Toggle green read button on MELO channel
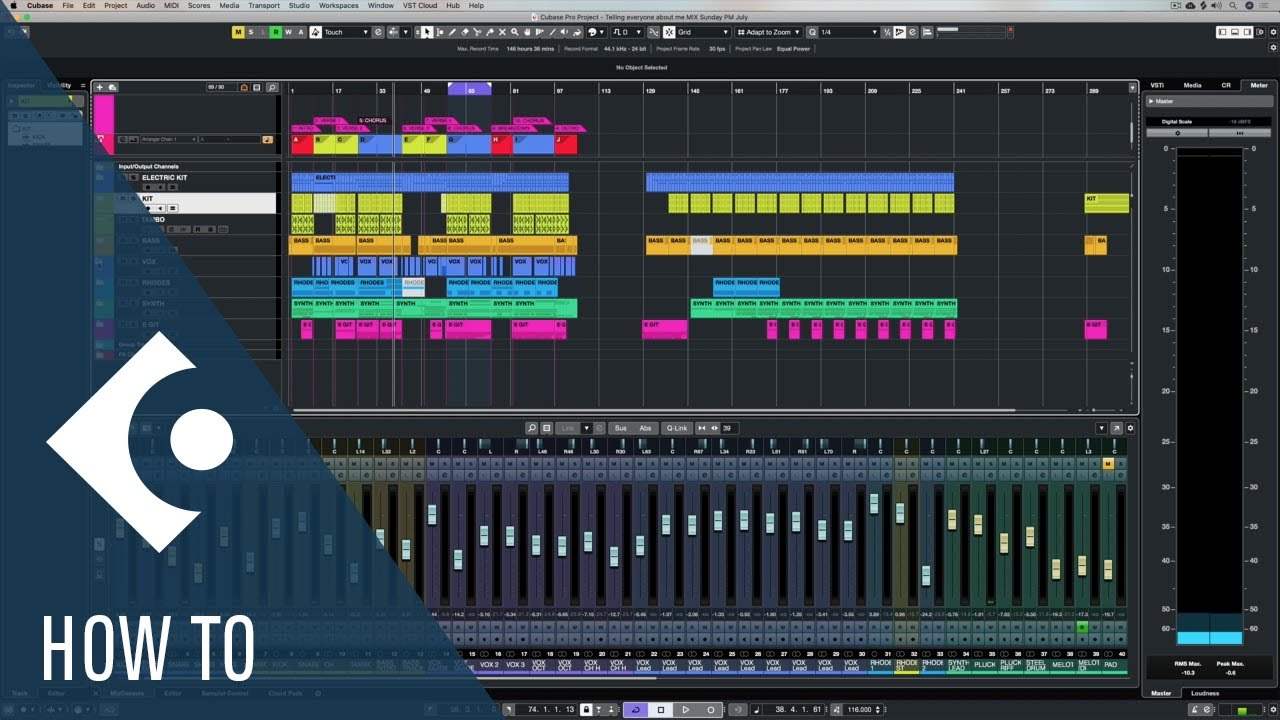This screenshot has height=720, width=1280. [1082, 627]
